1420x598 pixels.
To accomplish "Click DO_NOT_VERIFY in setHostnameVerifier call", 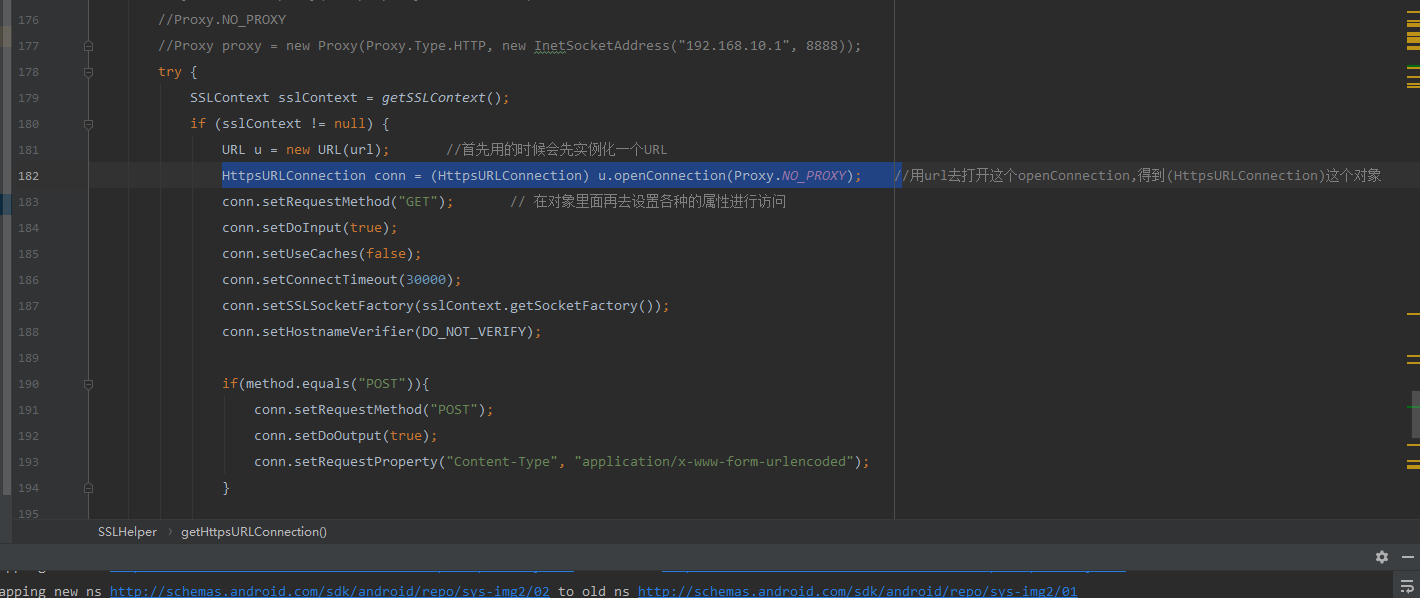I will 474,332.
